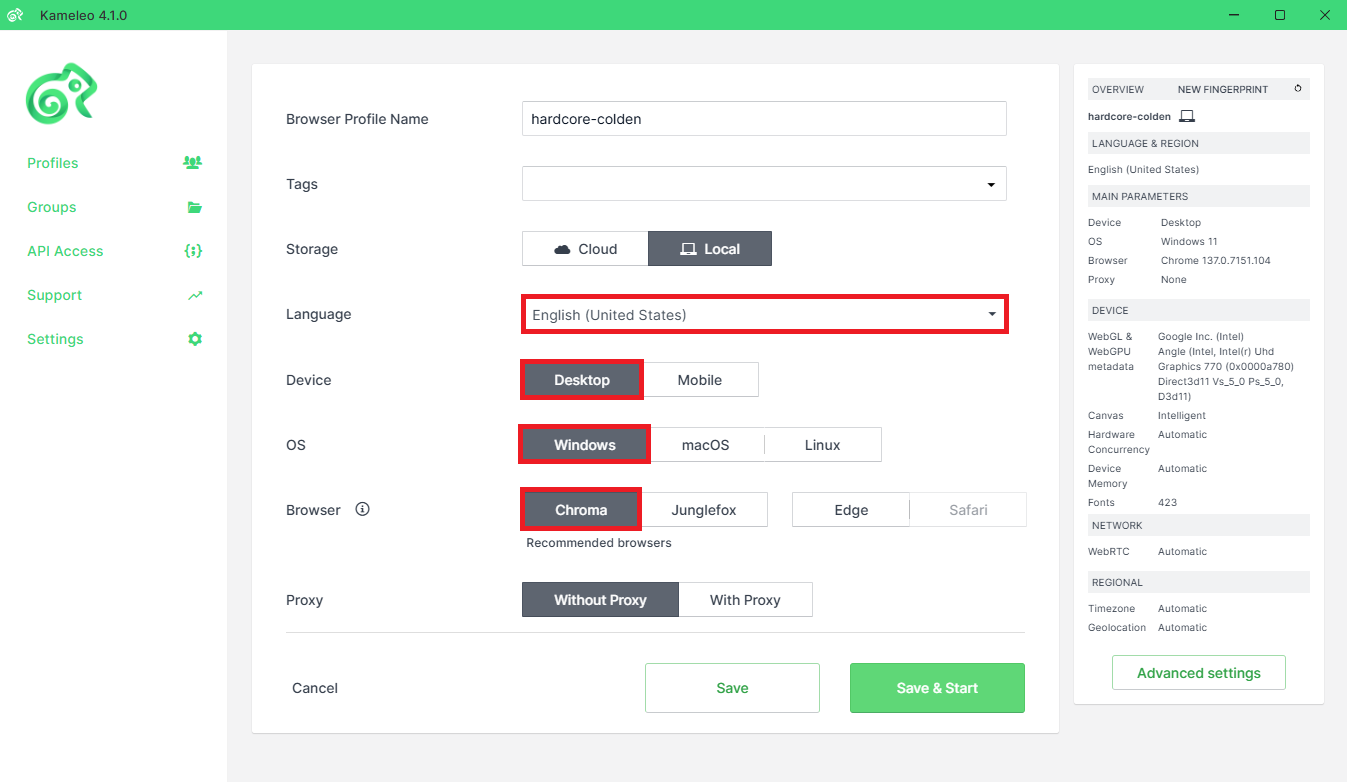This screenshot has height=782, width=1347.
Task: Open the Tags dropdown
Action: [x=764, y=184]
